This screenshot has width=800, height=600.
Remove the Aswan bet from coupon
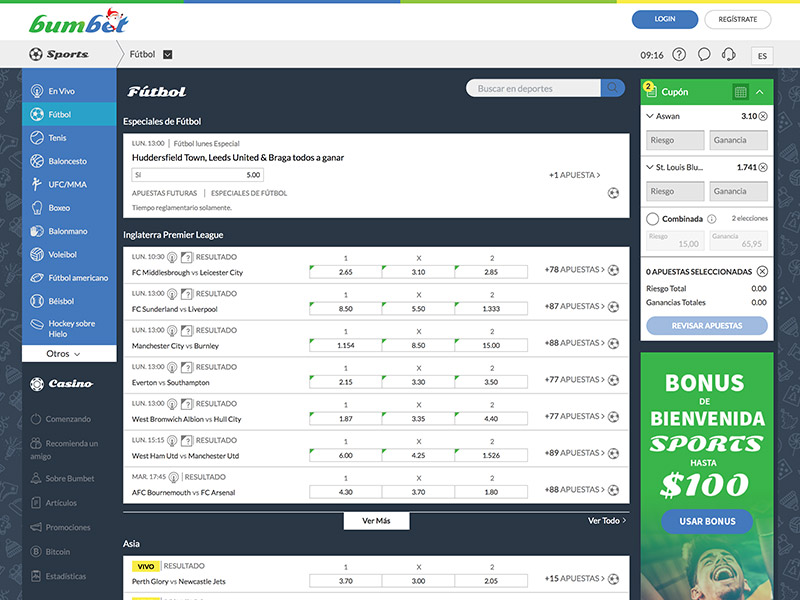(x=763, y=116)
